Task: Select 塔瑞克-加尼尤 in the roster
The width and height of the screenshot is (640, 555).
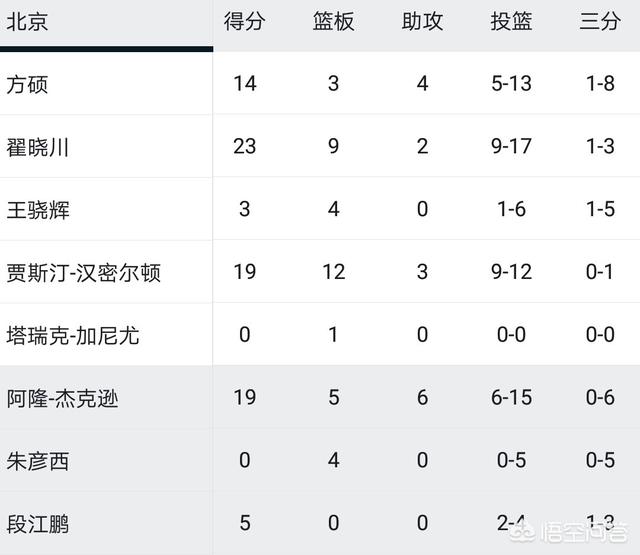Action: [x=73, y=336]
